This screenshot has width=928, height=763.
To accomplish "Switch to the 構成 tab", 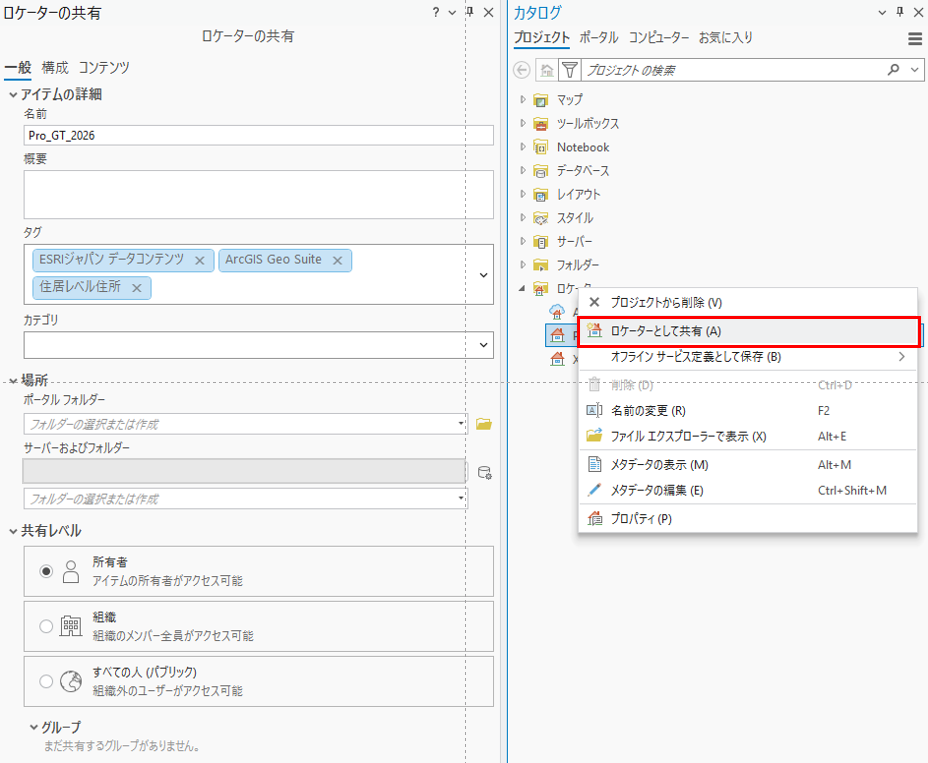I will click(x=55, y=68).
